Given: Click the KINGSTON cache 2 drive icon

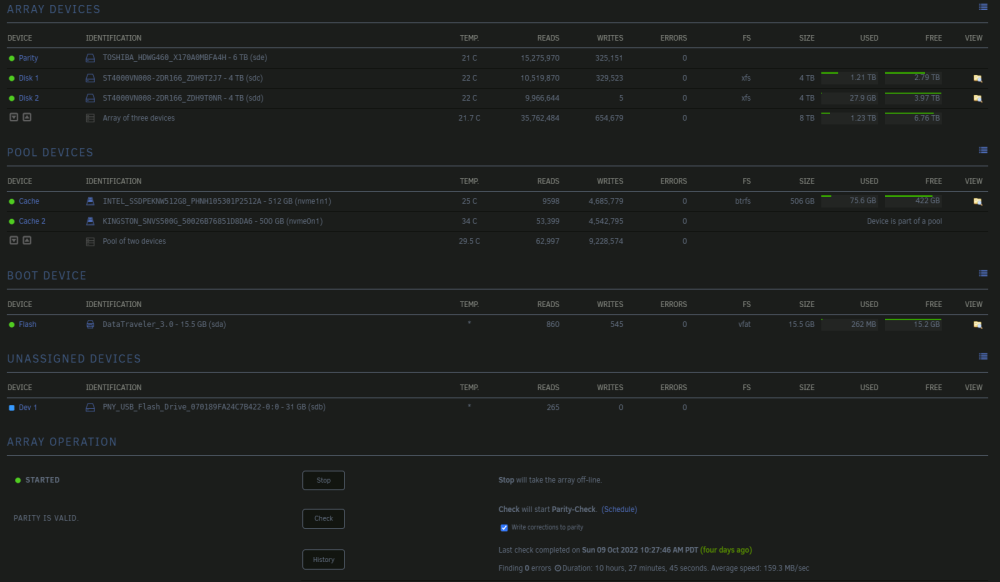Looking at the screenshot, I should [90, 221].
